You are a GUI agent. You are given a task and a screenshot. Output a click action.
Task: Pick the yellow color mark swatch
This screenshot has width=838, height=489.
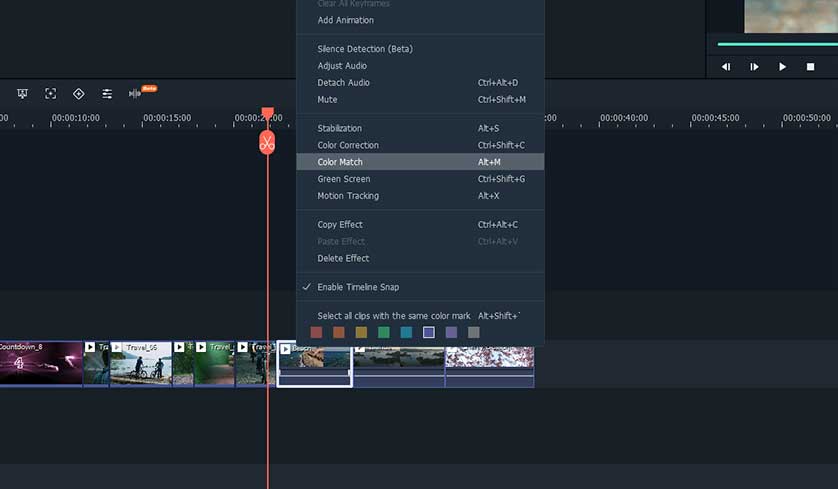[x=361, y=332]
